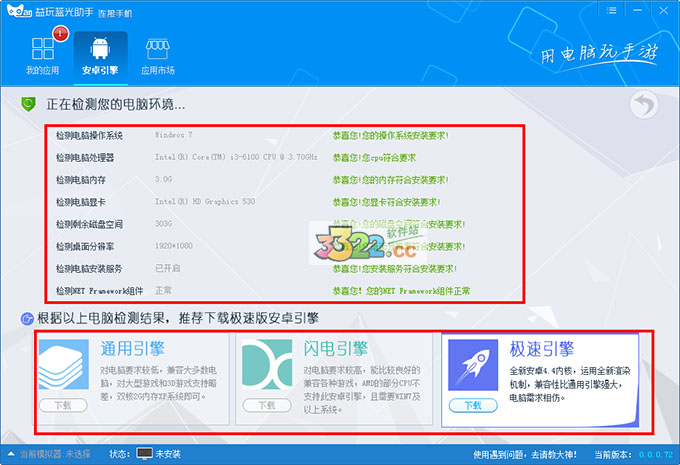Click the 303G disk space value
The width and height of the screenshot is (680, 465).
coord(163,223)
